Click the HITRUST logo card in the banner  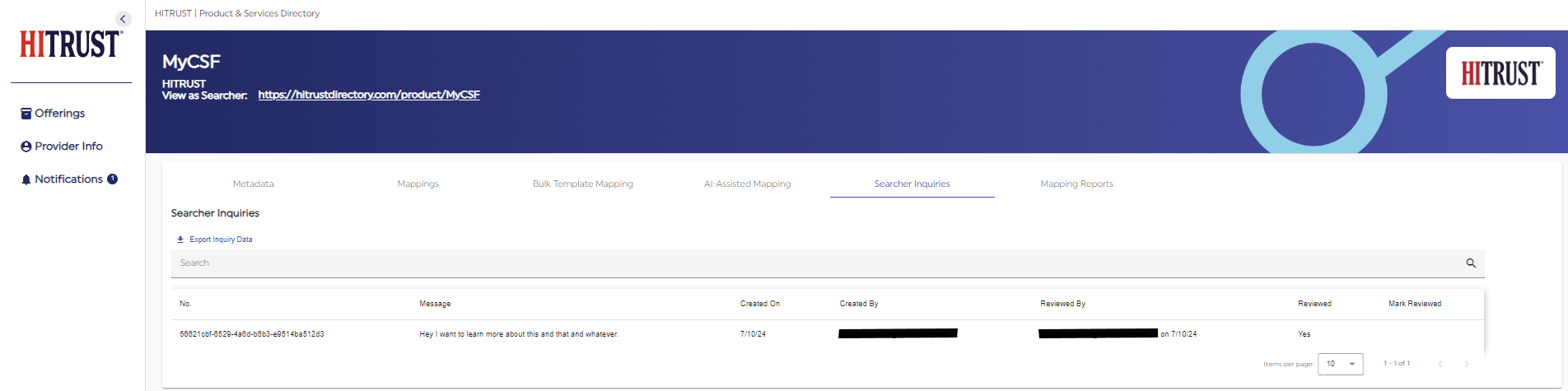[1500, 73]
